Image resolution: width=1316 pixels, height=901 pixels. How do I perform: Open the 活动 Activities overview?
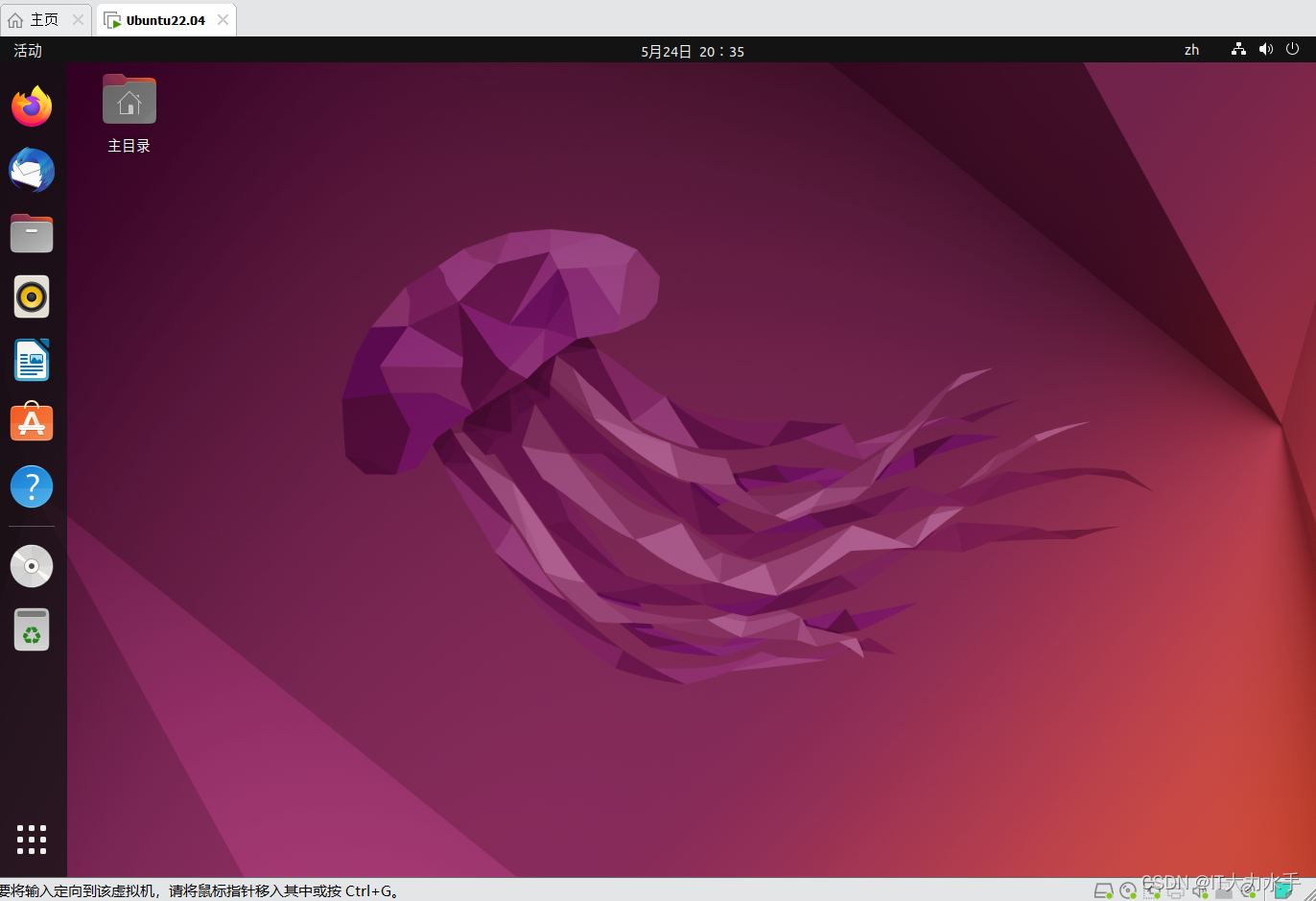(28, 50)
